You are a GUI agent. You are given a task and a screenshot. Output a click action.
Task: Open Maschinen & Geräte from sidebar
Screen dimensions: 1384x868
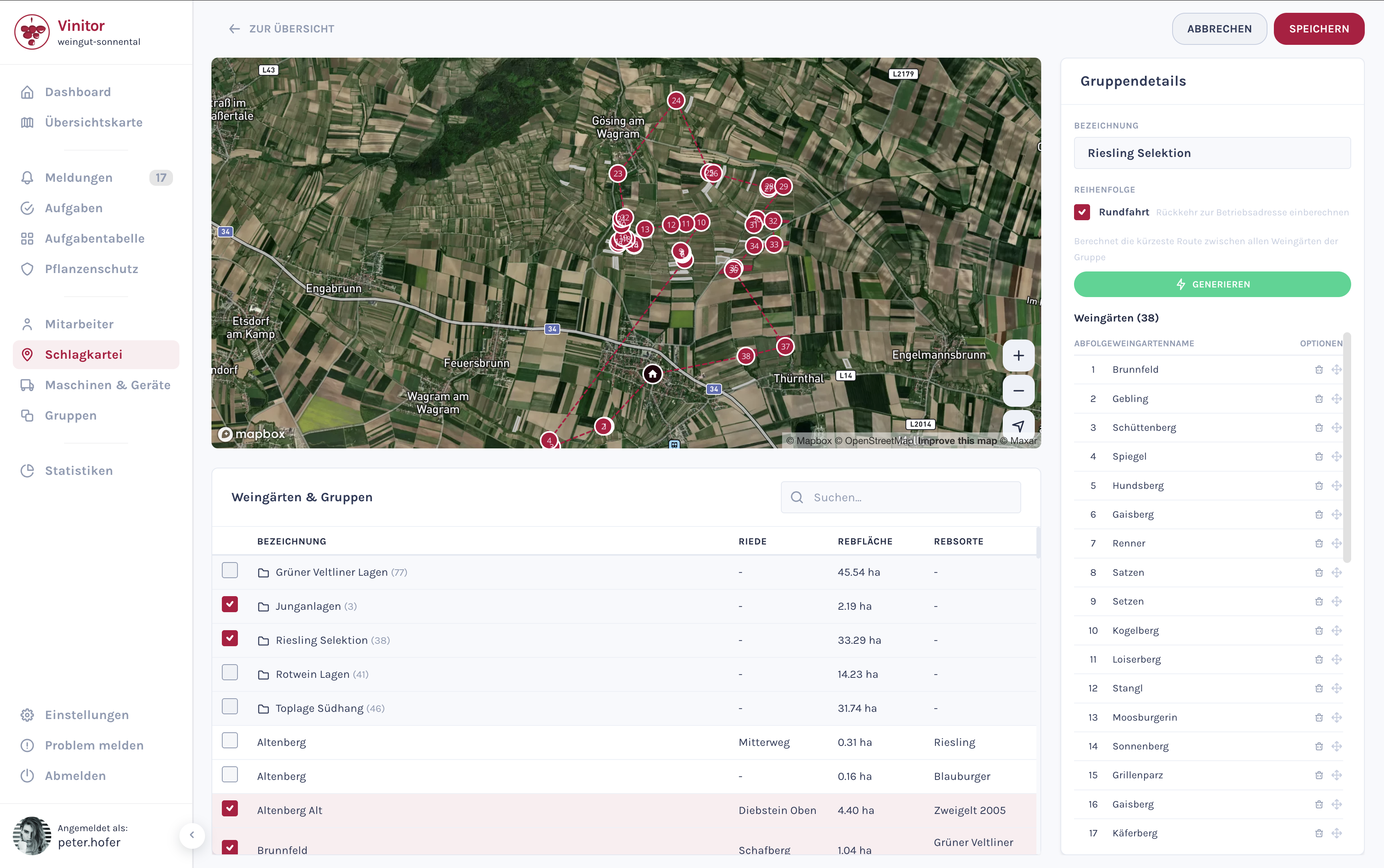point(107,385)
